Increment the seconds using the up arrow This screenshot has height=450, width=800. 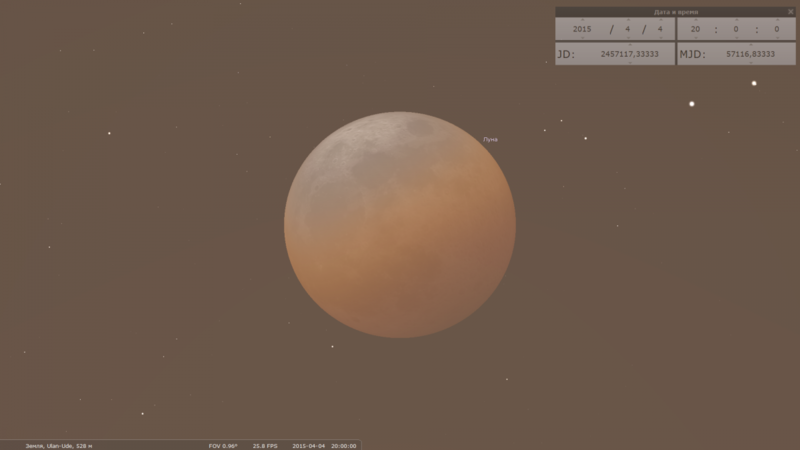click(776, 20)
